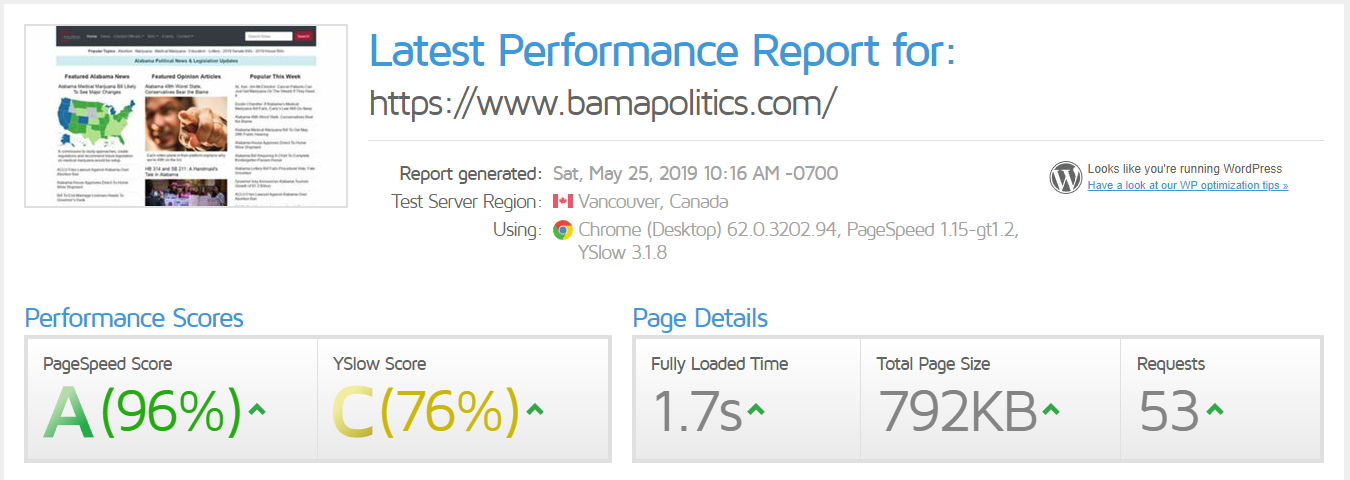Click the Chrome browser icon
The width and height of the screenshot is (1350, 480).
tap(563, 230)
